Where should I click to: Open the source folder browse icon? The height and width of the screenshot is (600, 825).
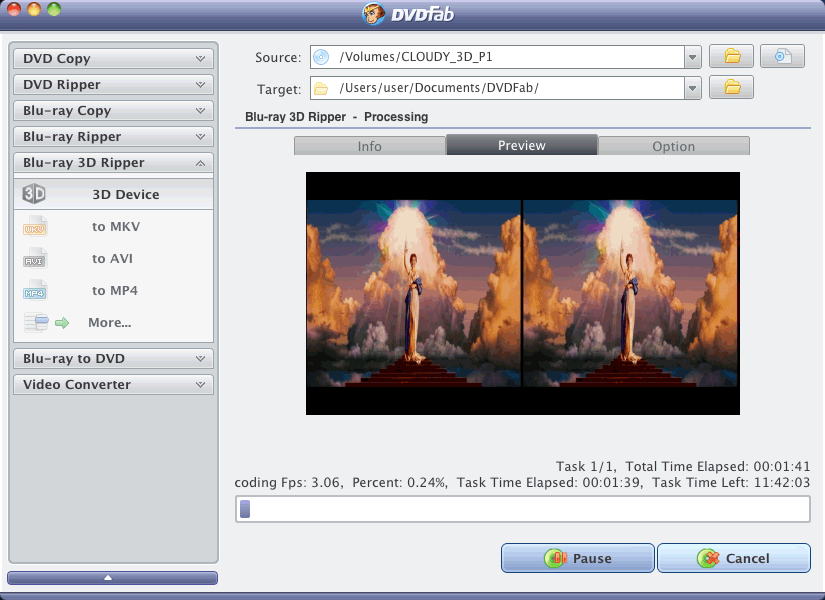(731, 56)
